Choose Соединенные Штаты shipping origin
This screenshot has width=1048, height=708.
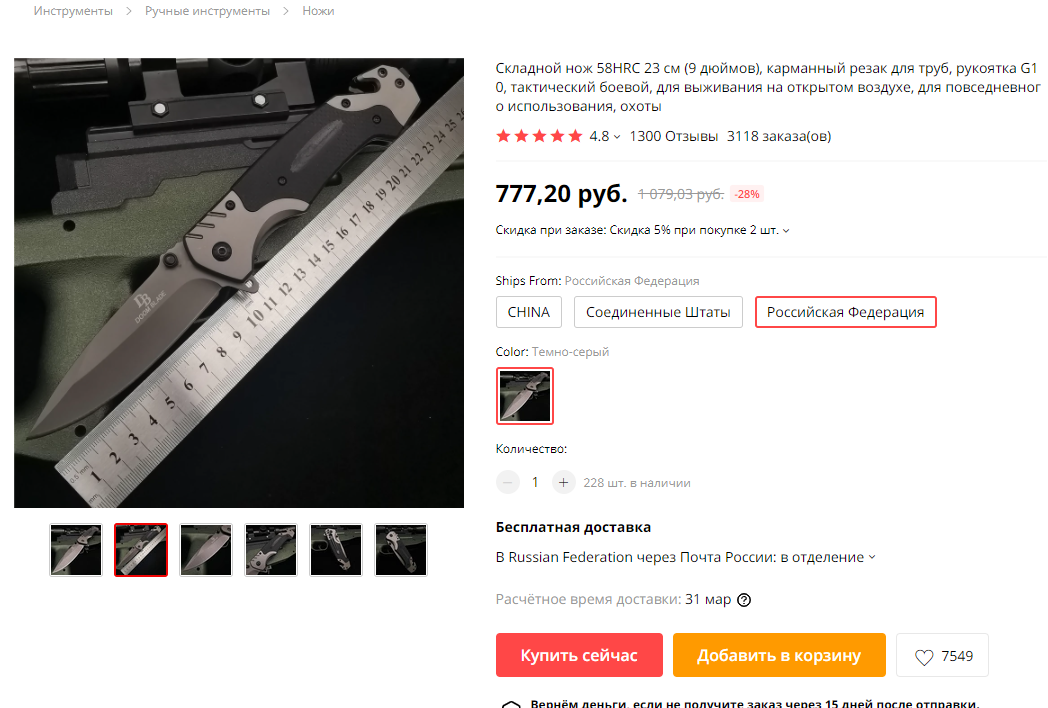[658, 312]
